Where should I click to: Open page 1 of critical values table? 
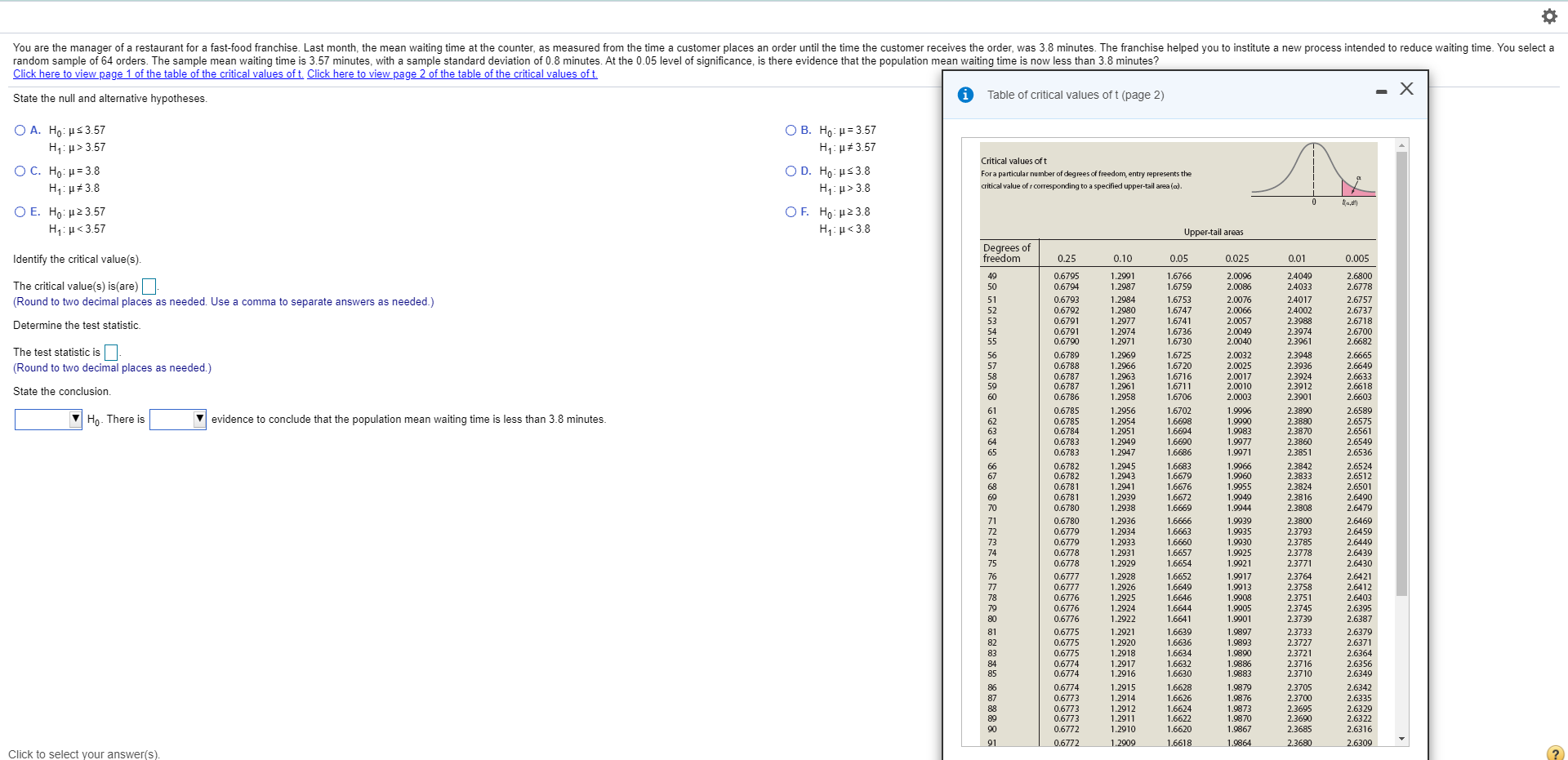click(x=158, y=74)
